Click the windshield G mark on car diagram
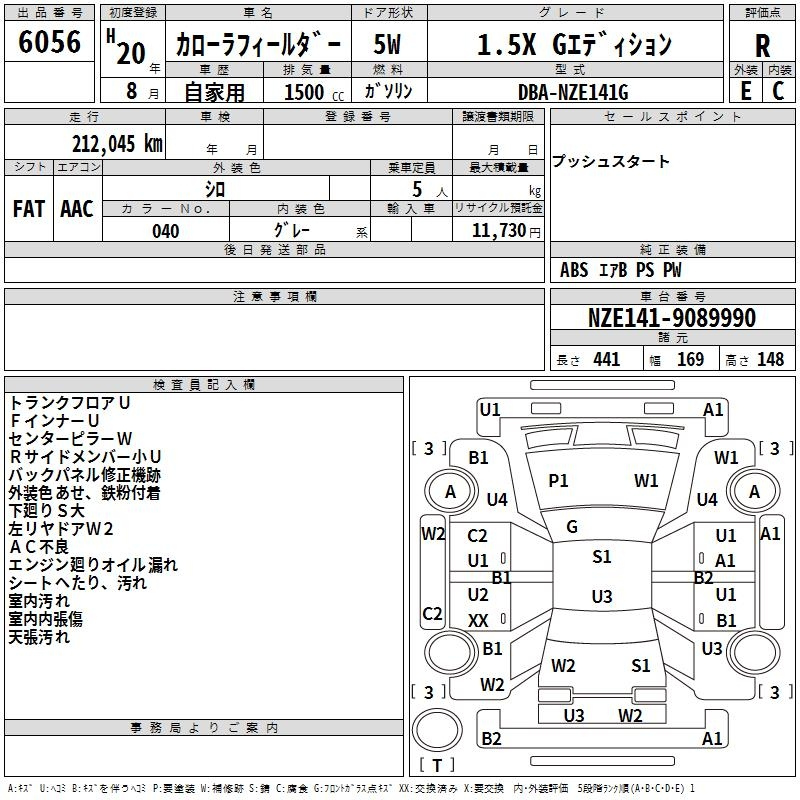This screenshot has height=800, width=800. [572, 526]
